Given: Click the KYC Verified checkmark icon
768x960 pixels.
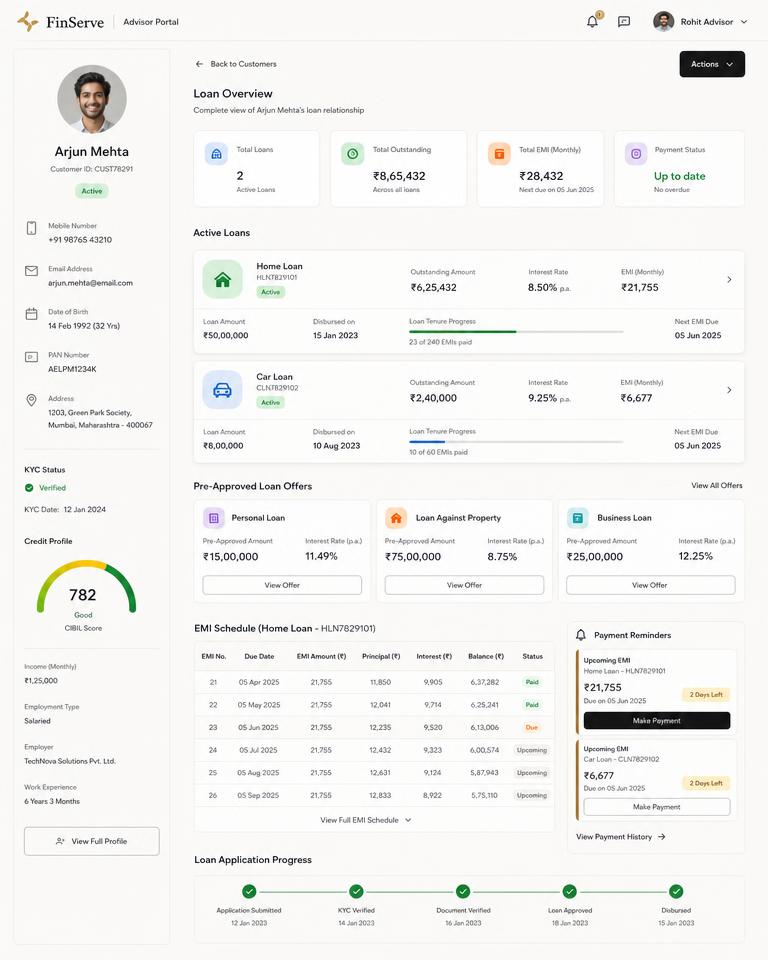Looking at the screenshot, I should coord(29,488).
